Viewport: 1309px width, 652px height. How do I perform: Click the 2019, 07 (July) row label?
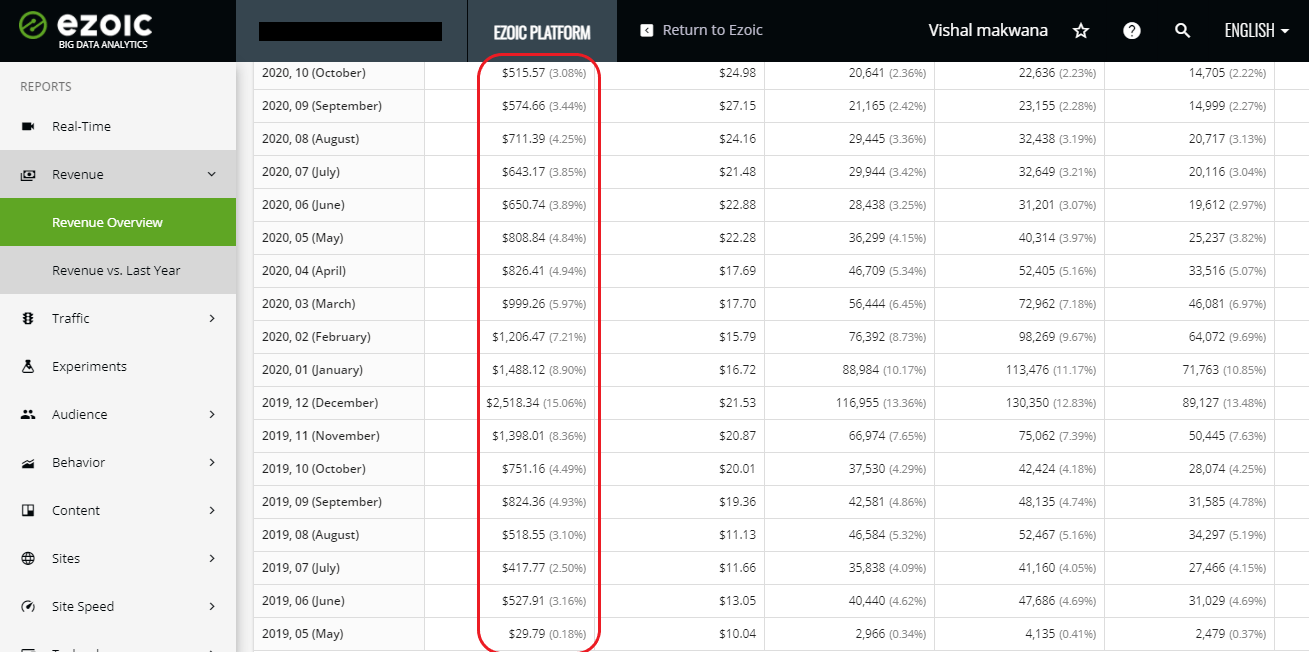click(301, 568)
